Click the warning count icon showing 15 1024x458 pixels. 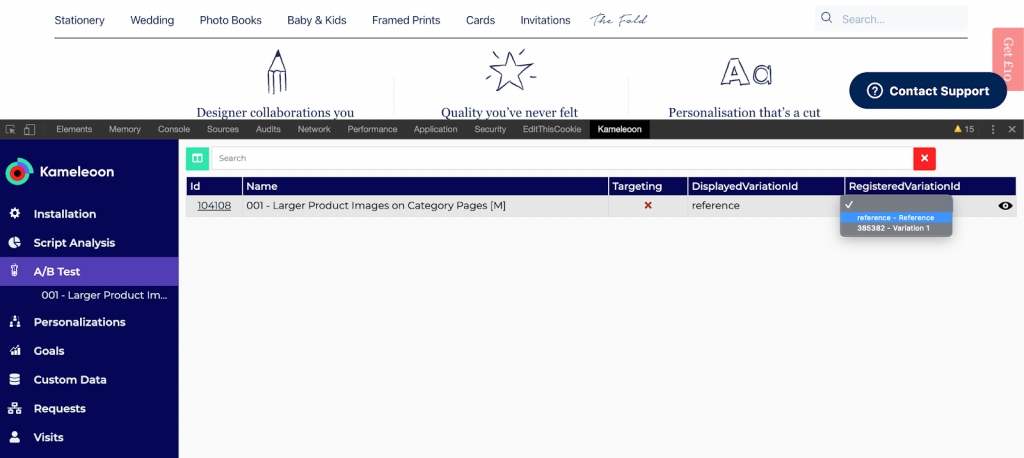(x=964, y=129)
